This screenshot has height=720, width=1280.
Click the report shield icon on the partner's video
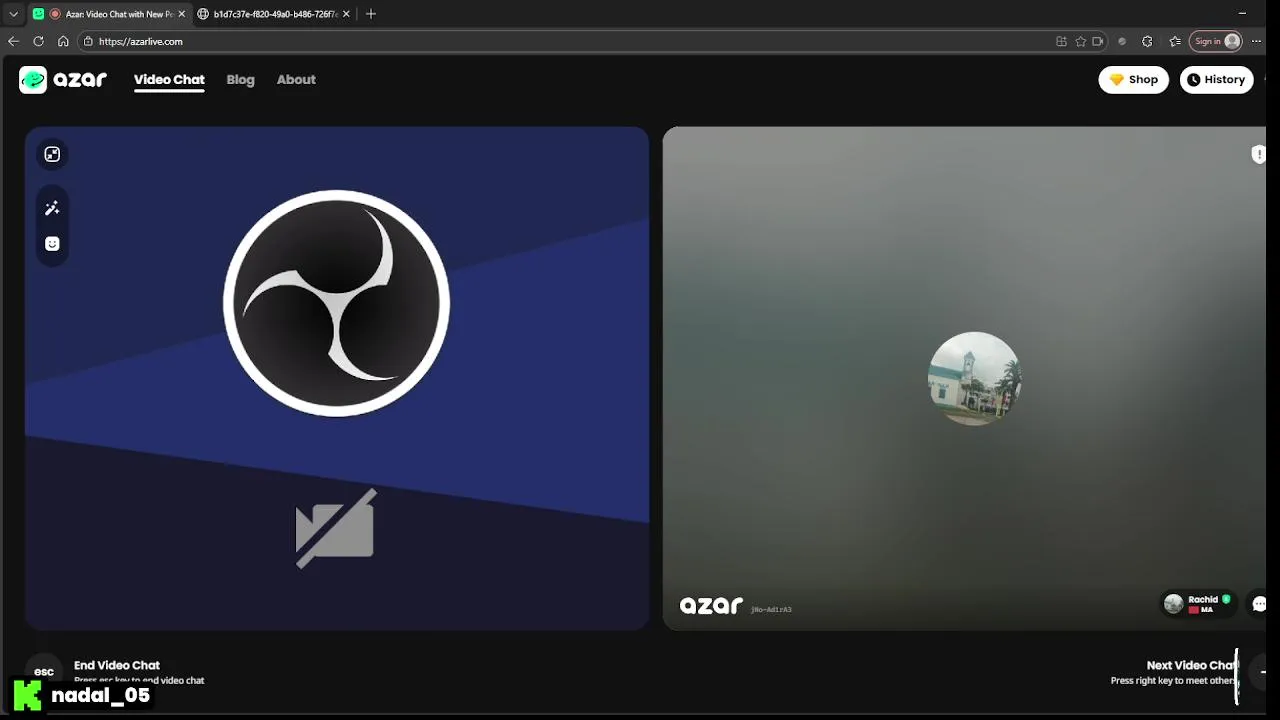tap(1258, 154)
